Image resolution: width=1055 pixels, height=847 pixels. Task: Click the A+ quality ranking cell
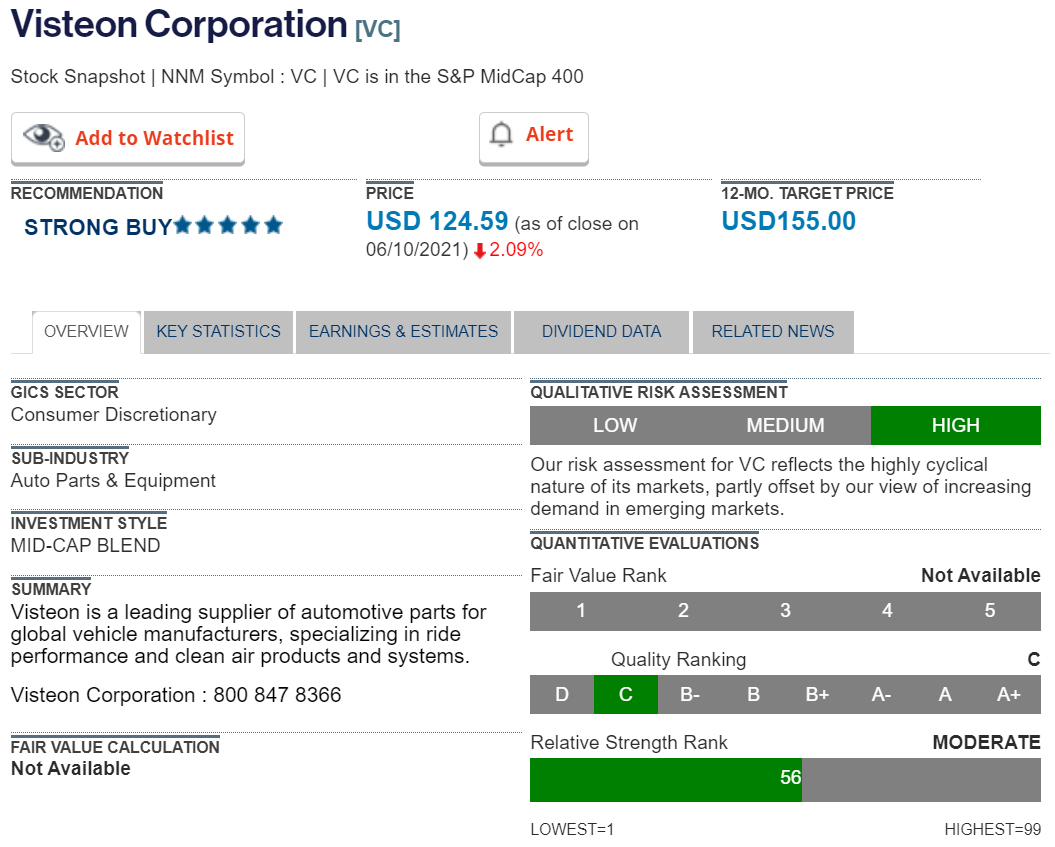[1008, 695]
